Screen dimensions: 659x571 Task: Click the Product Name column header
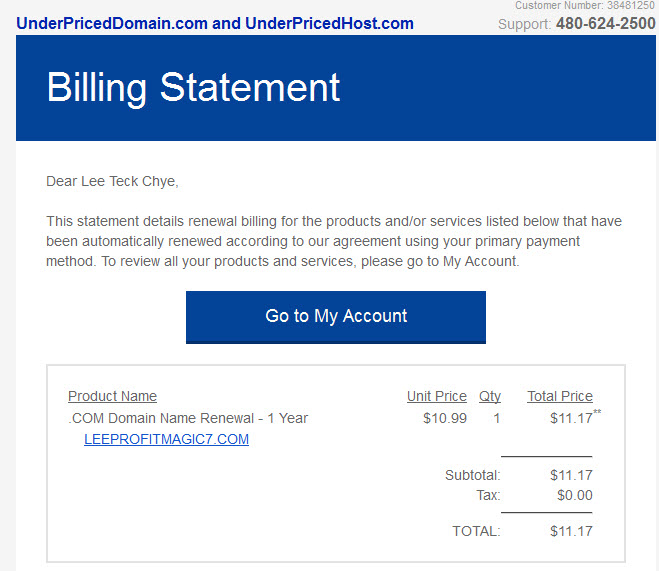point(112,396)
